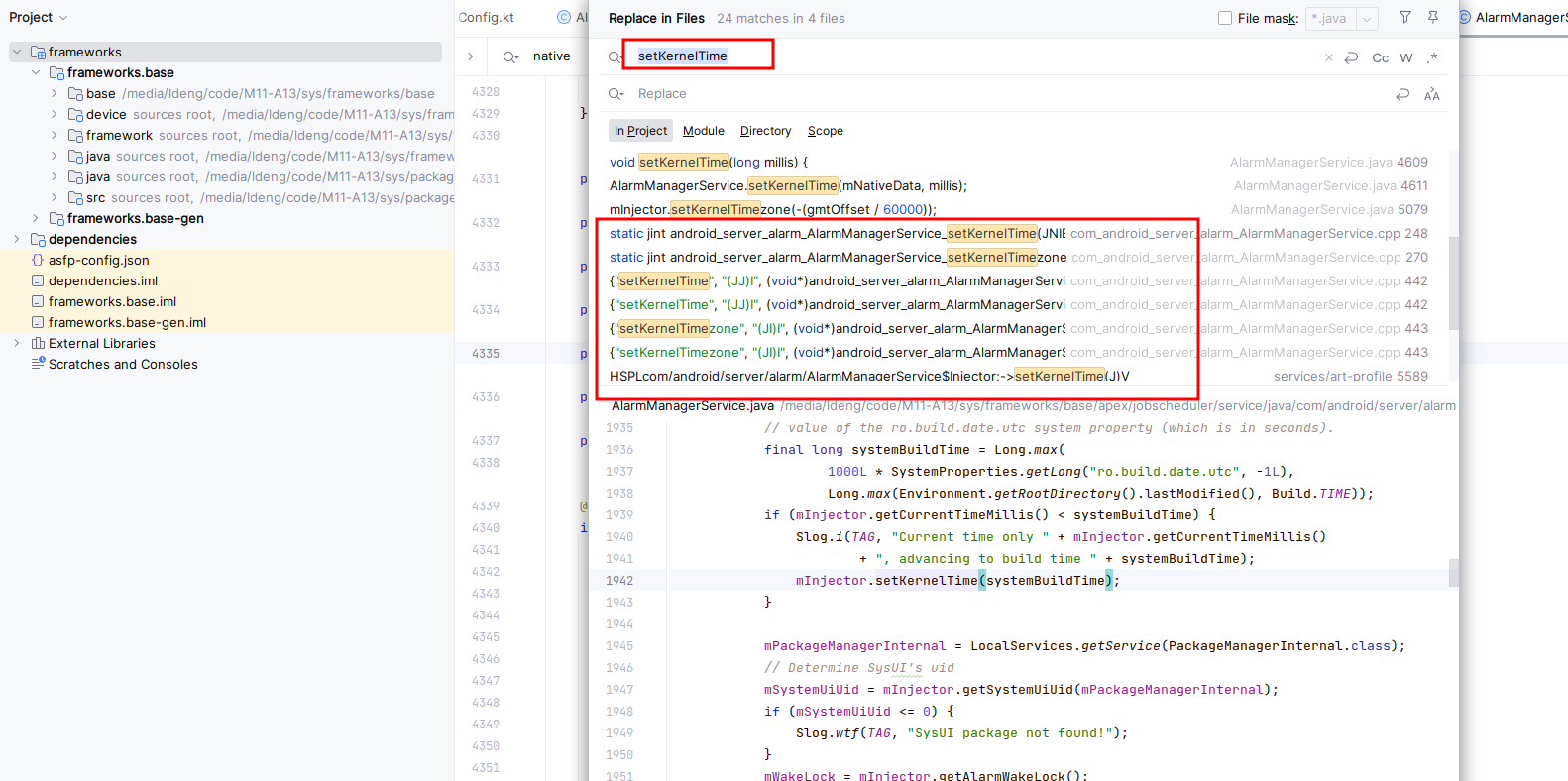1568x781 pixels.
Task: Expand the dependencies folder
Action: click(x=17, y=239)
